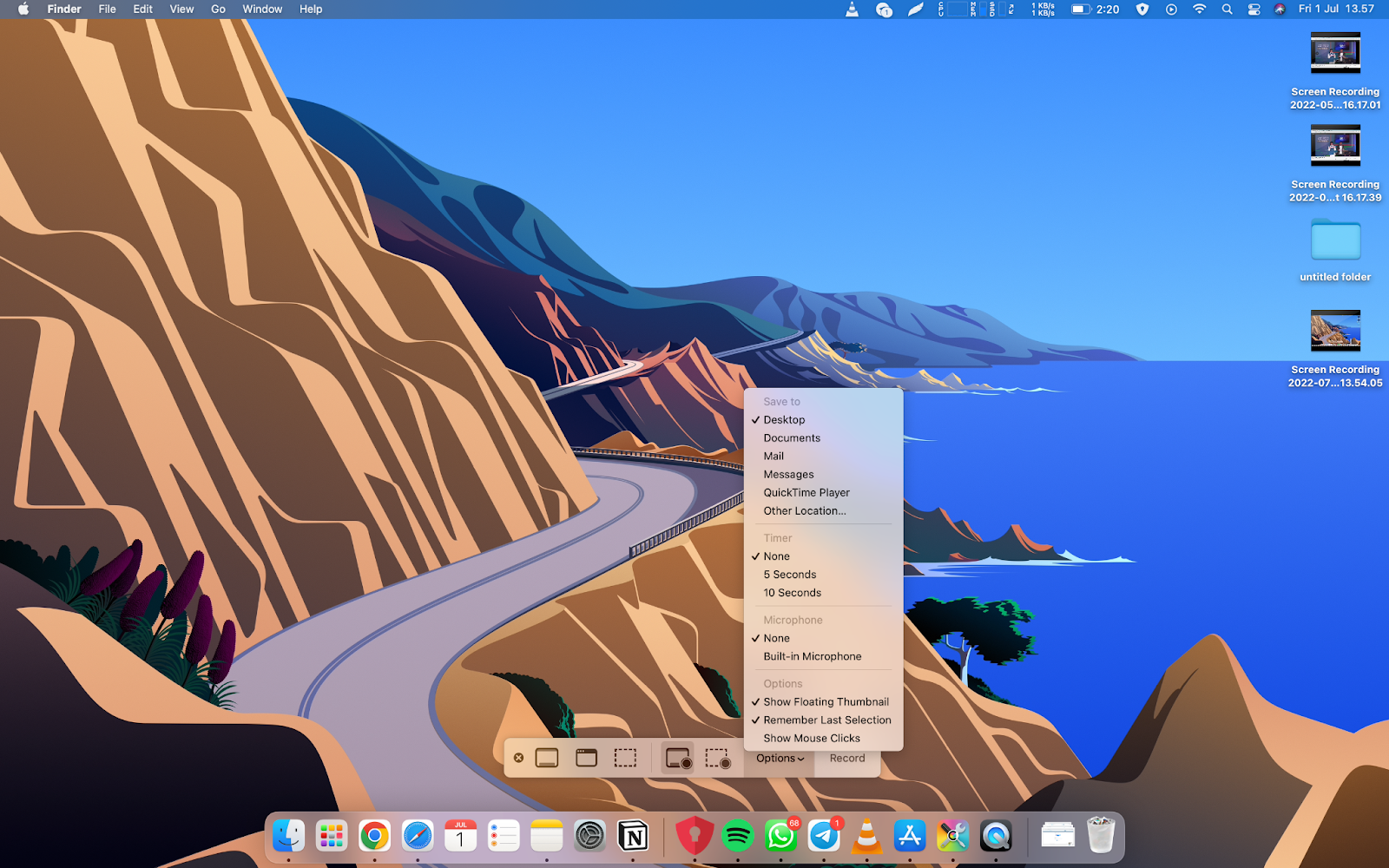Launch Spotify from the Dock
This screenshot has height=868, width=1389.
(738, 836)
